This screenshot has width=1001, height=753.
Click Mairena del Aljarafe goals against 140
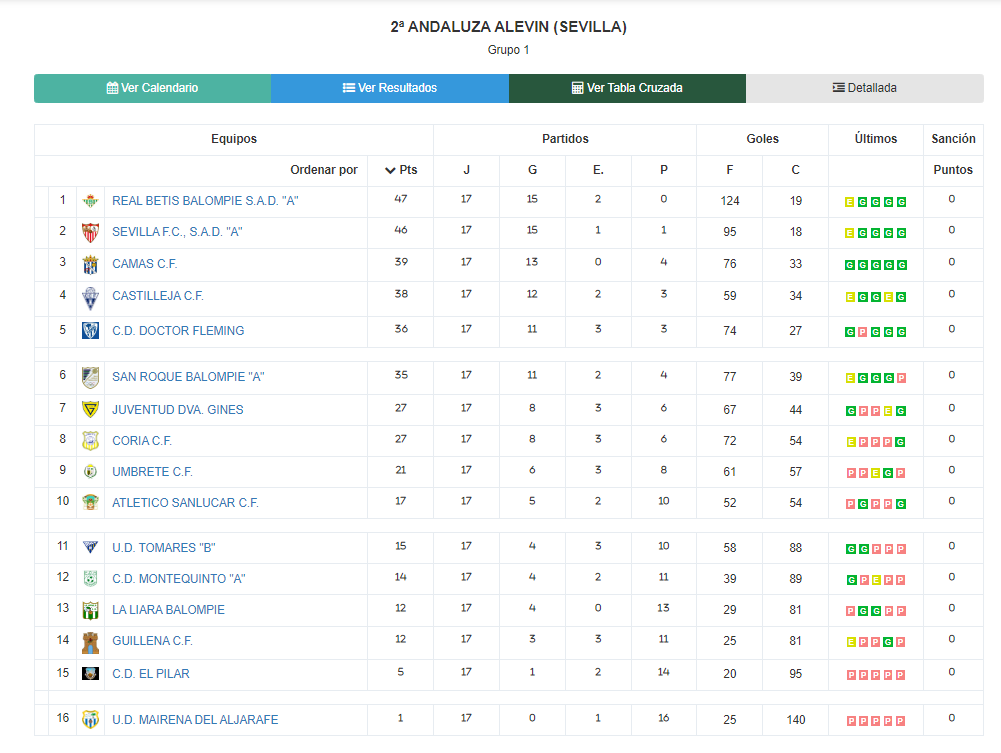click(795, 720)
